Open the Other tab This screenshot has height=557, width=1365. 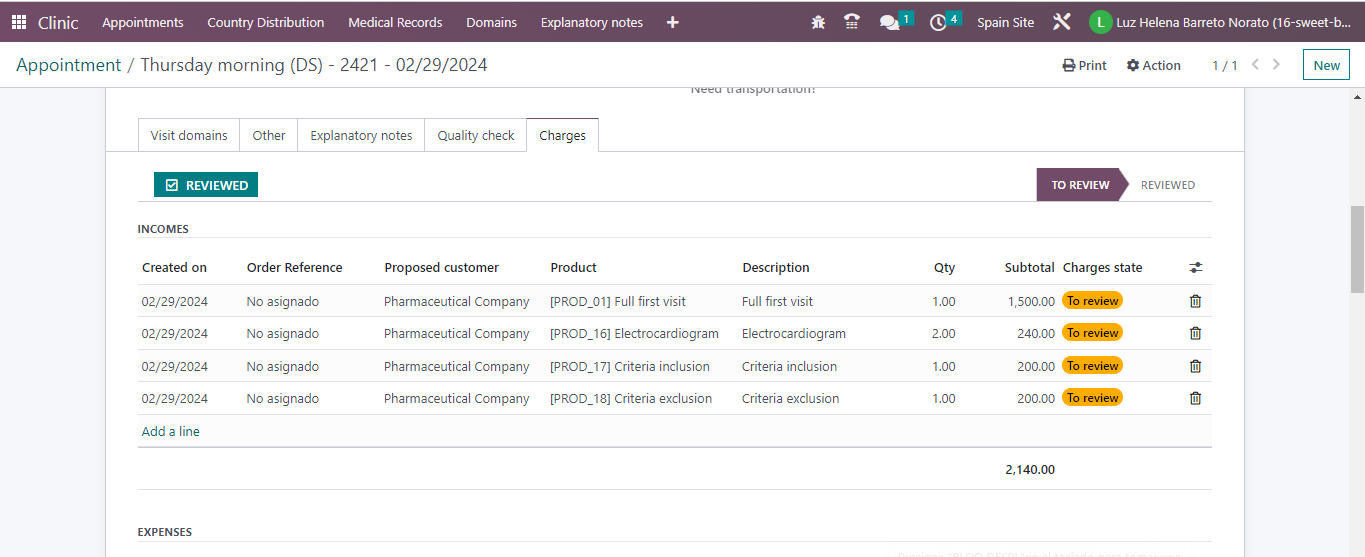(269, 135)
